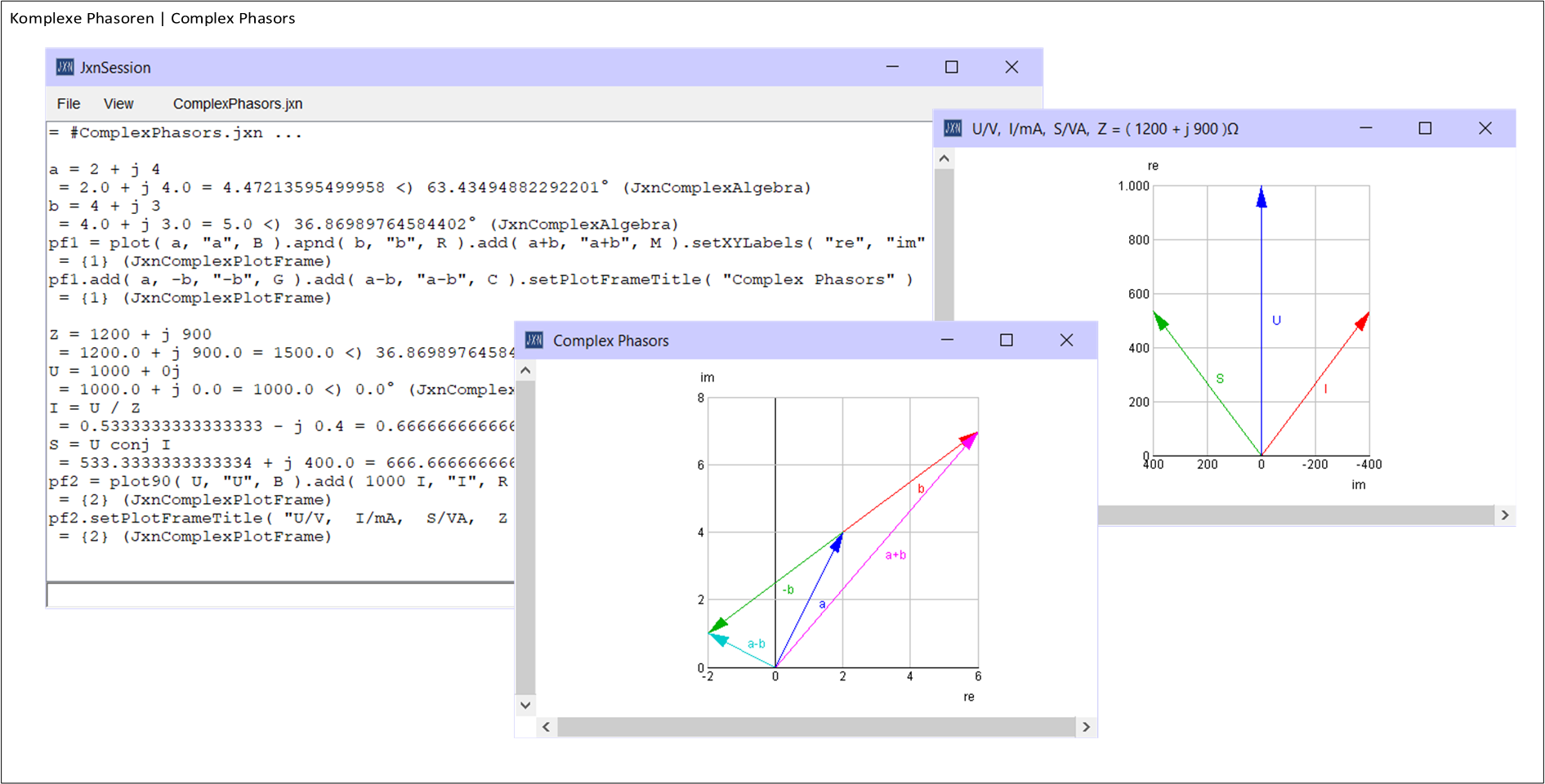Click the 'pf2.setPlotFrameTitle' command line

(279, 518)
